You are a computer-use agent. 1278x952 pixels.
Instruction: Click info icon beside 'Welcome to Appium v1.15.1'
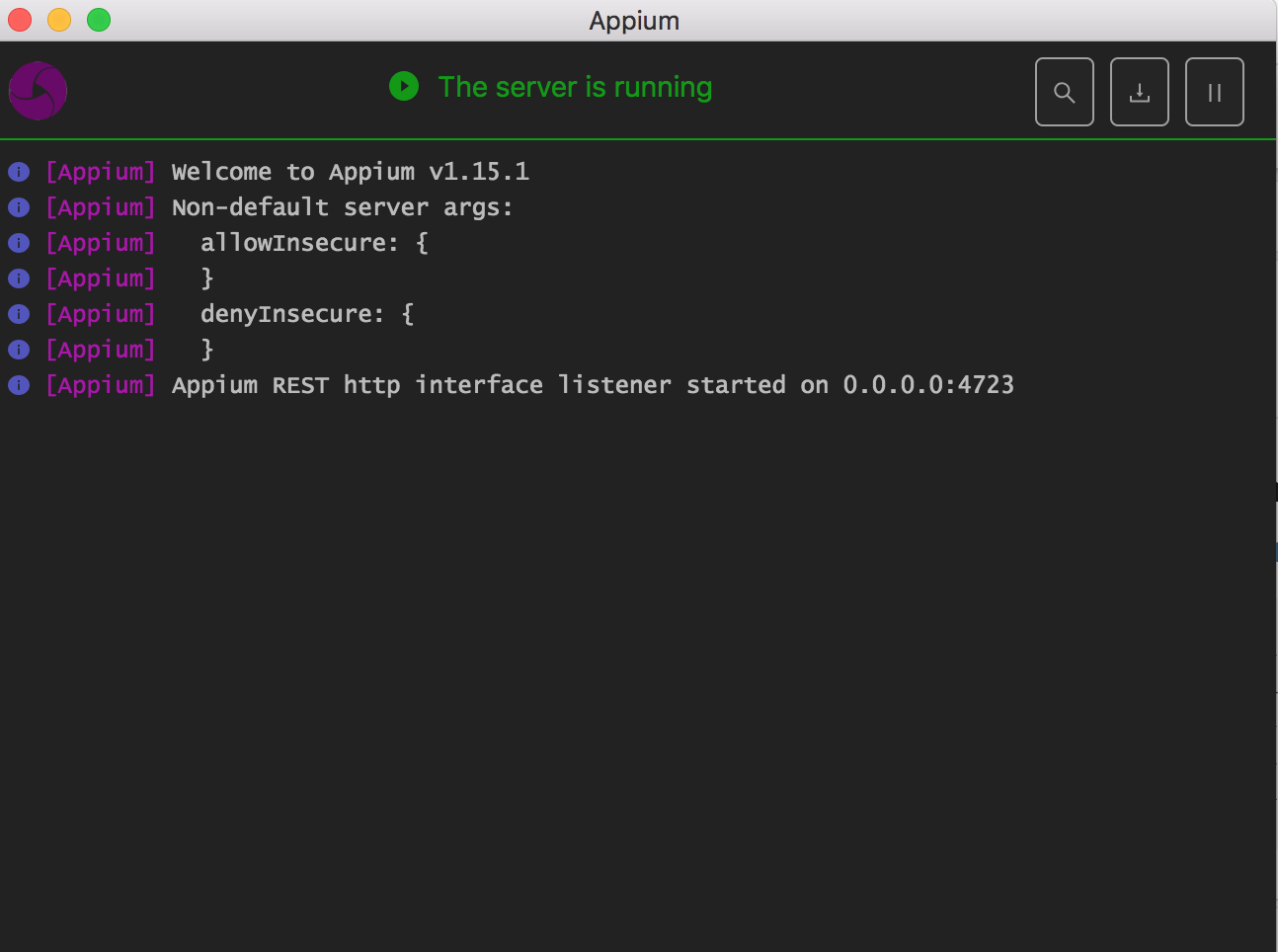point(19,172)
